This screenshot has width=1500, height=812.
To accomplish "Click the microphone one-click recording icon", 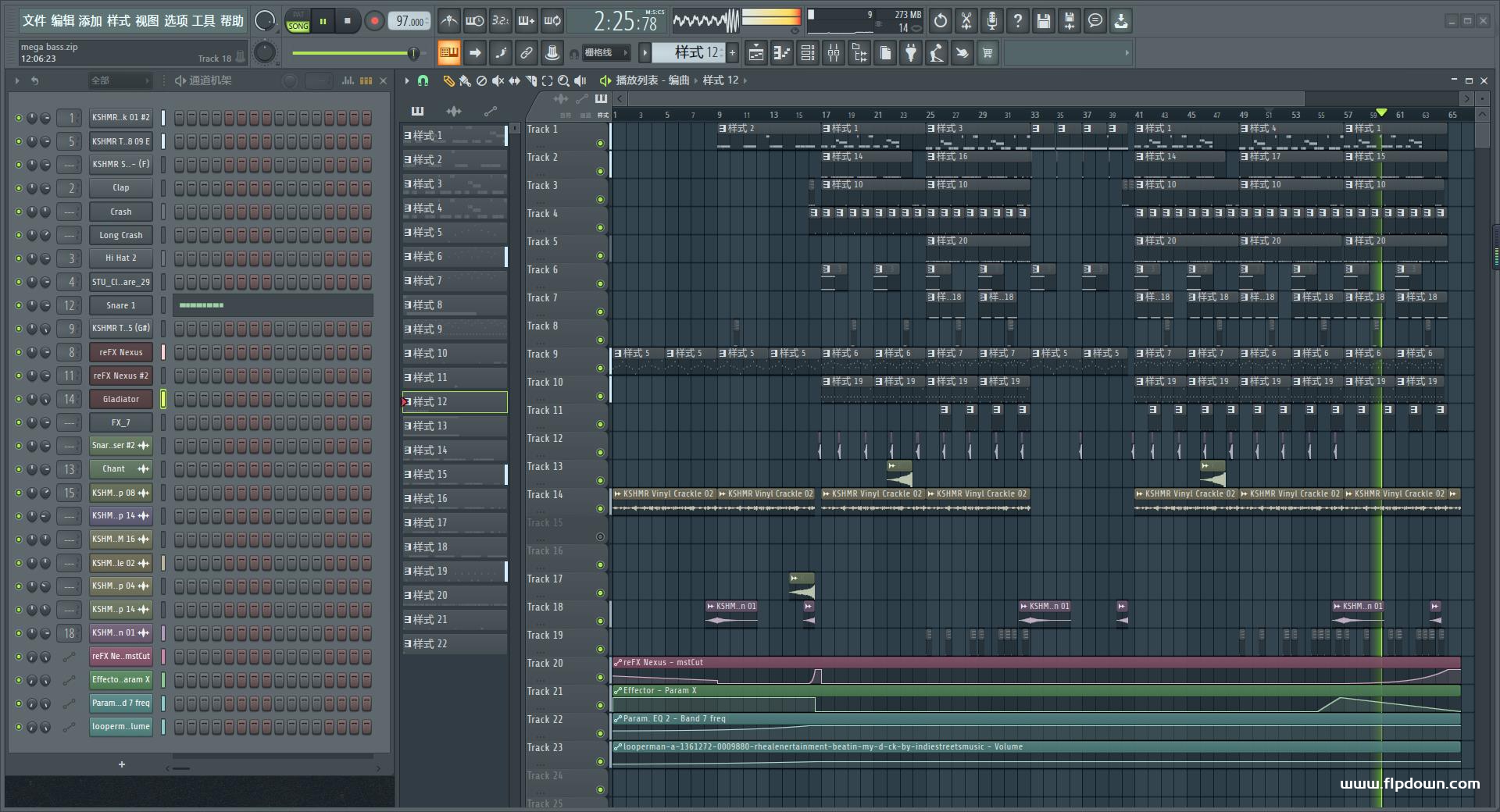I will (x=992, y=21).
